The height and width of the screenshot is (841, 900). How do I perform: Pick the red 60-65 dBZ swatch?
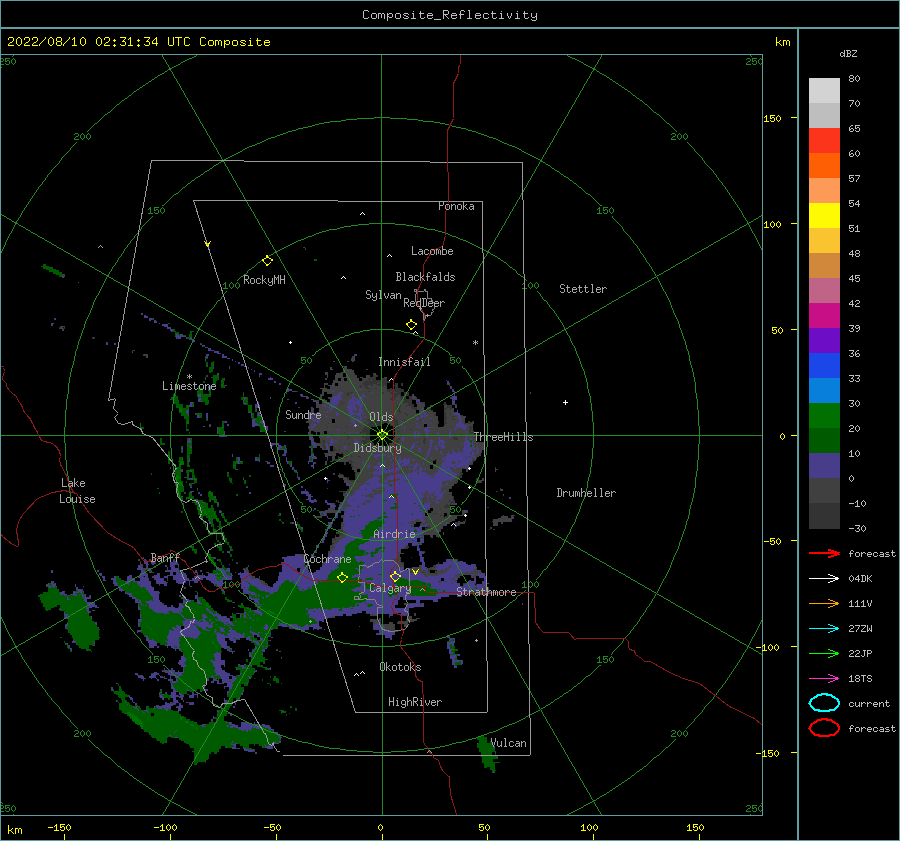(x=824, y=141)
